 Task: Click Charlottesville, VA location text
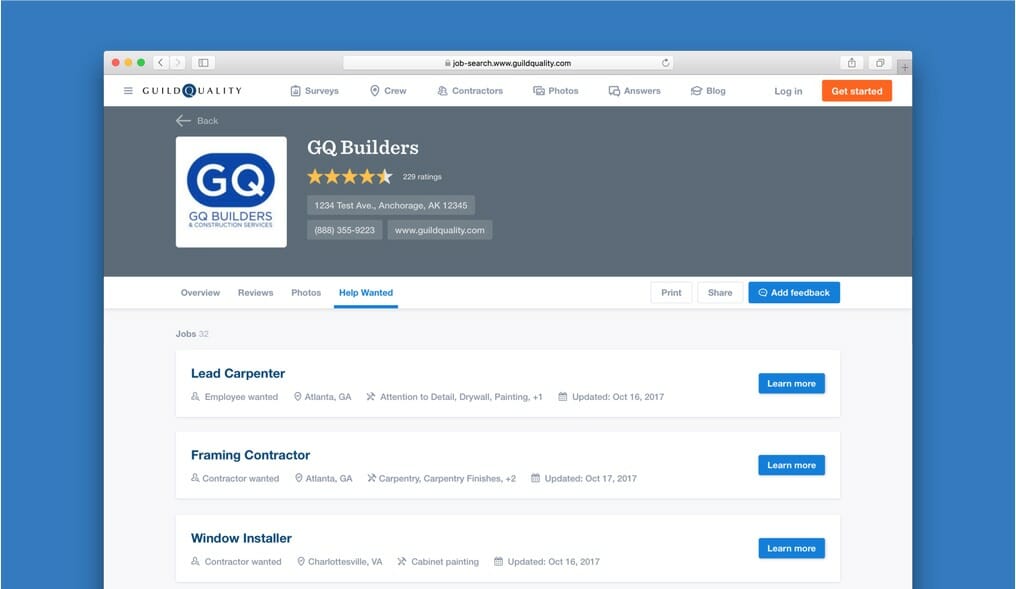[x=345, y=562]
